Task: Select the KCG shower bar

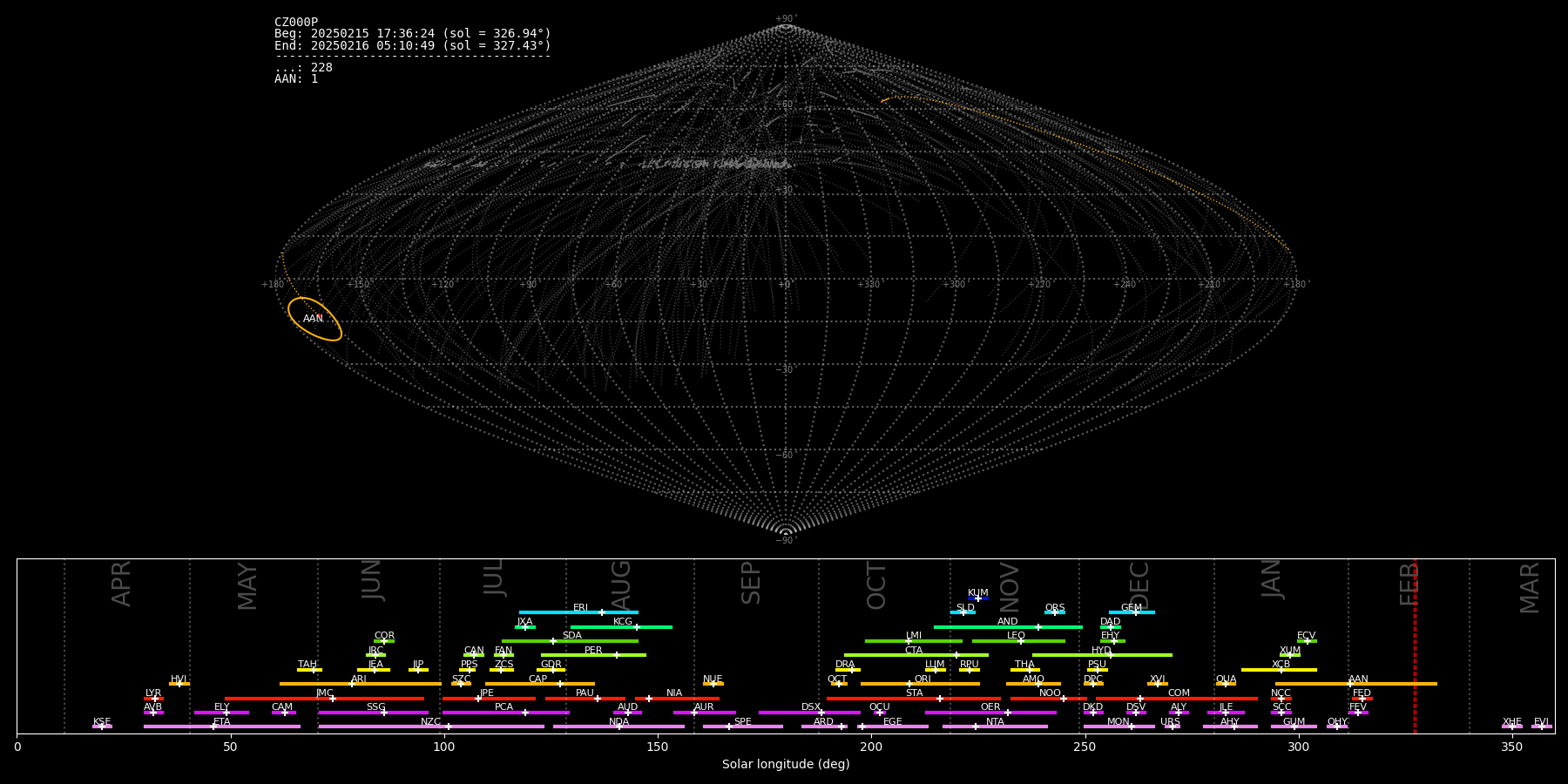Action: (621, 627)
